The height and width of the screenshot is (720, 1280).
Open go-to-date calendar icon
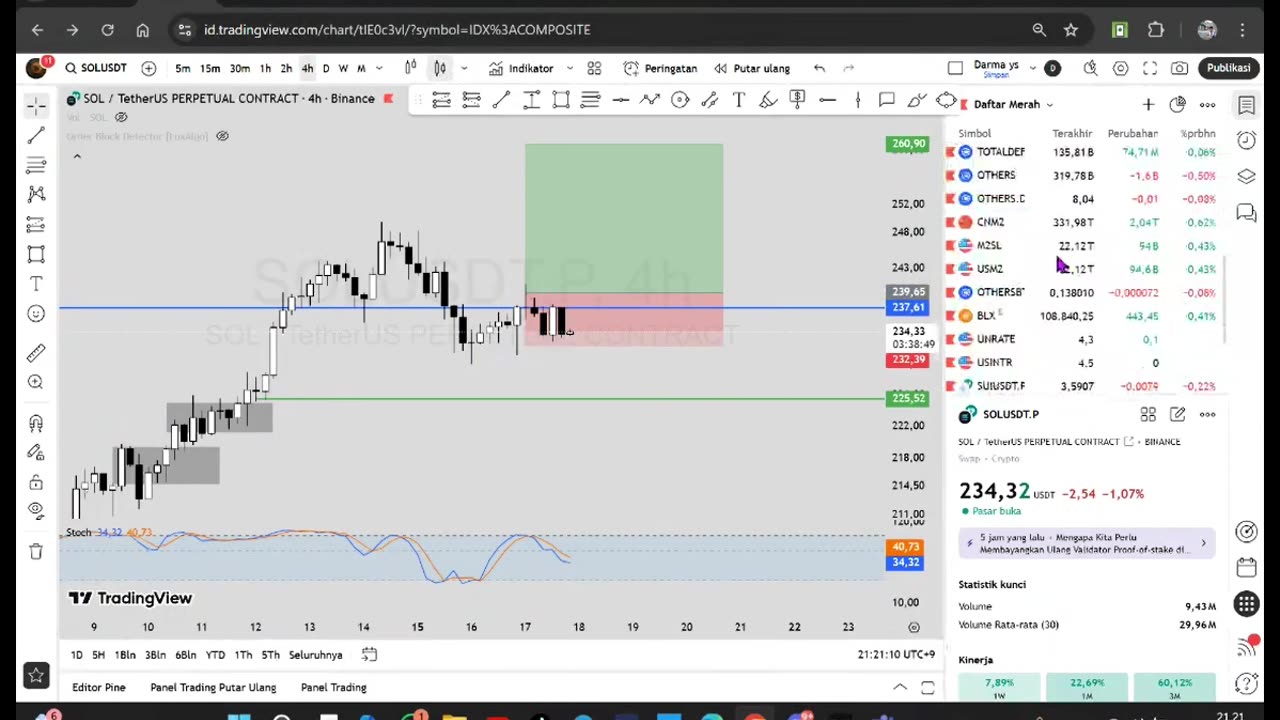tap(369, 655)
